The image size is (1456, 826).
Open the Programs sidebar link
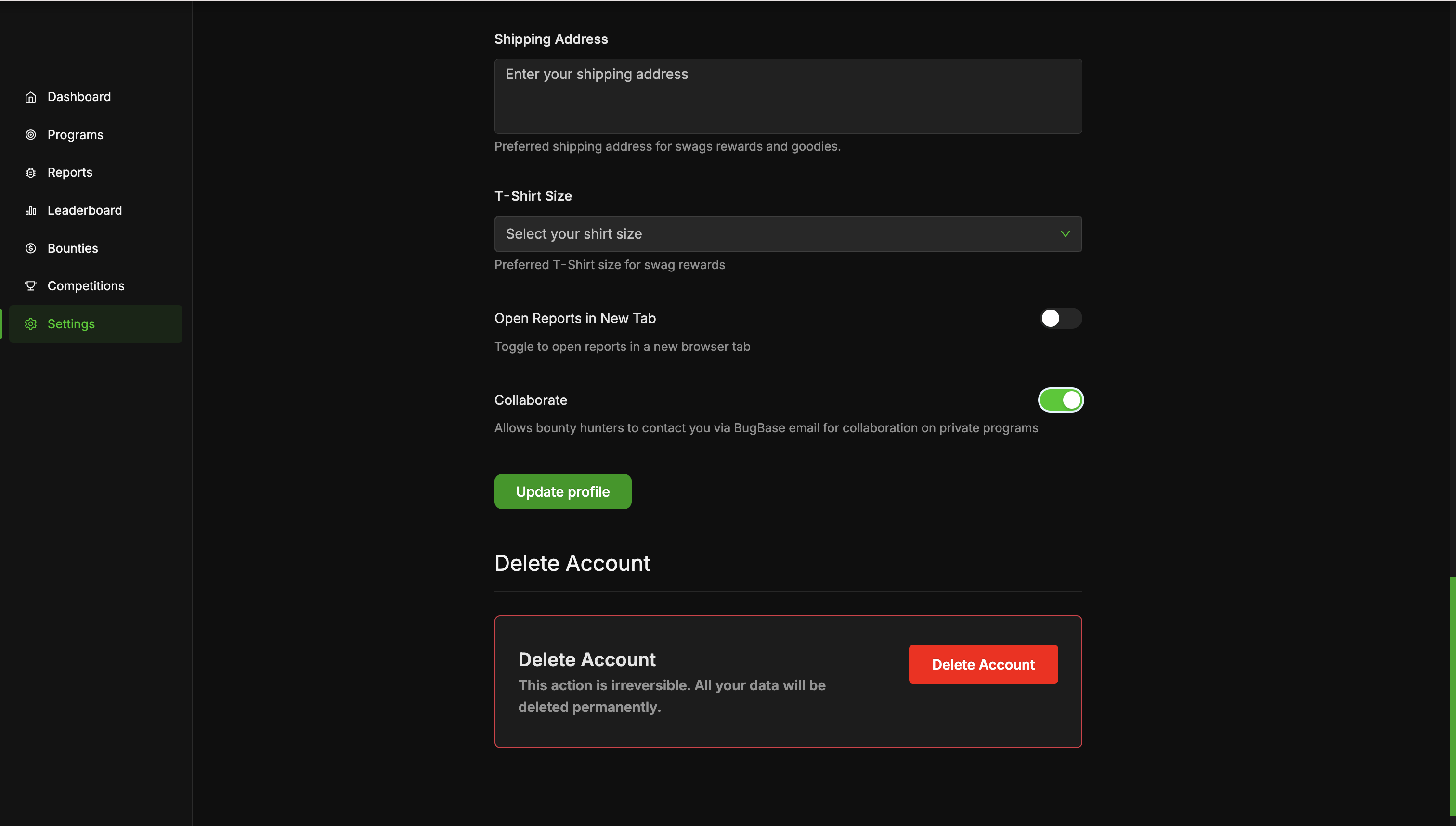76,134
